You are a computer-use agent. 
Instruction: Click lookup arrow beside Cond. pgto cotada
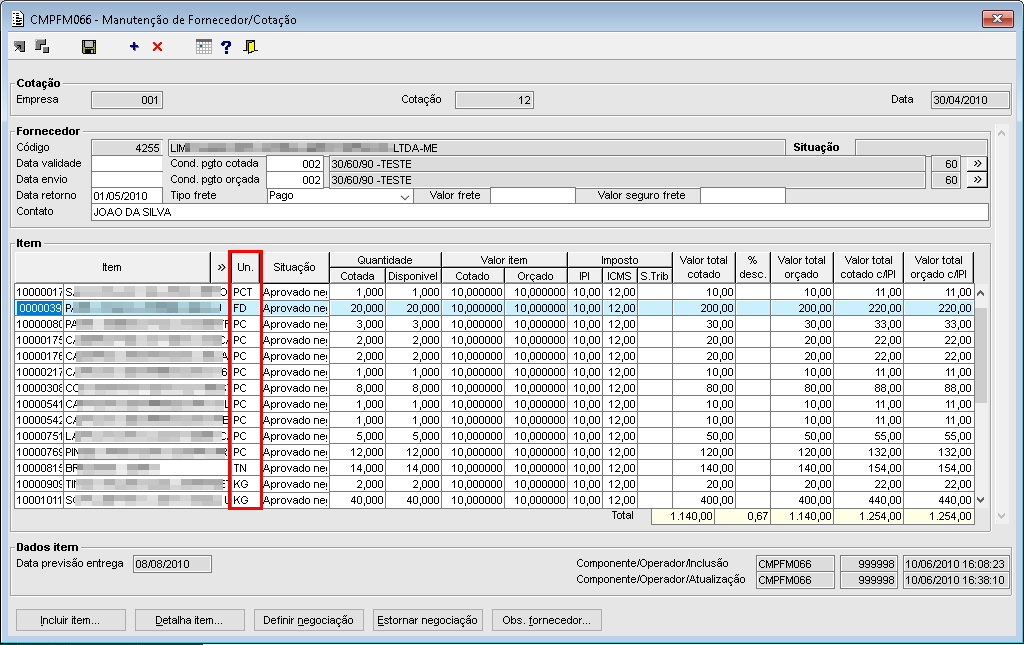tap(977, 164)
